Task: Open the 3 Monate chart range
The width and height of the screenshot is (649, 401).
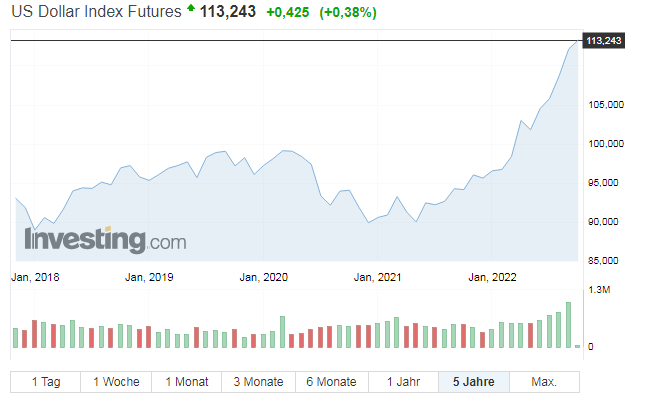Action: pos(259,382)
